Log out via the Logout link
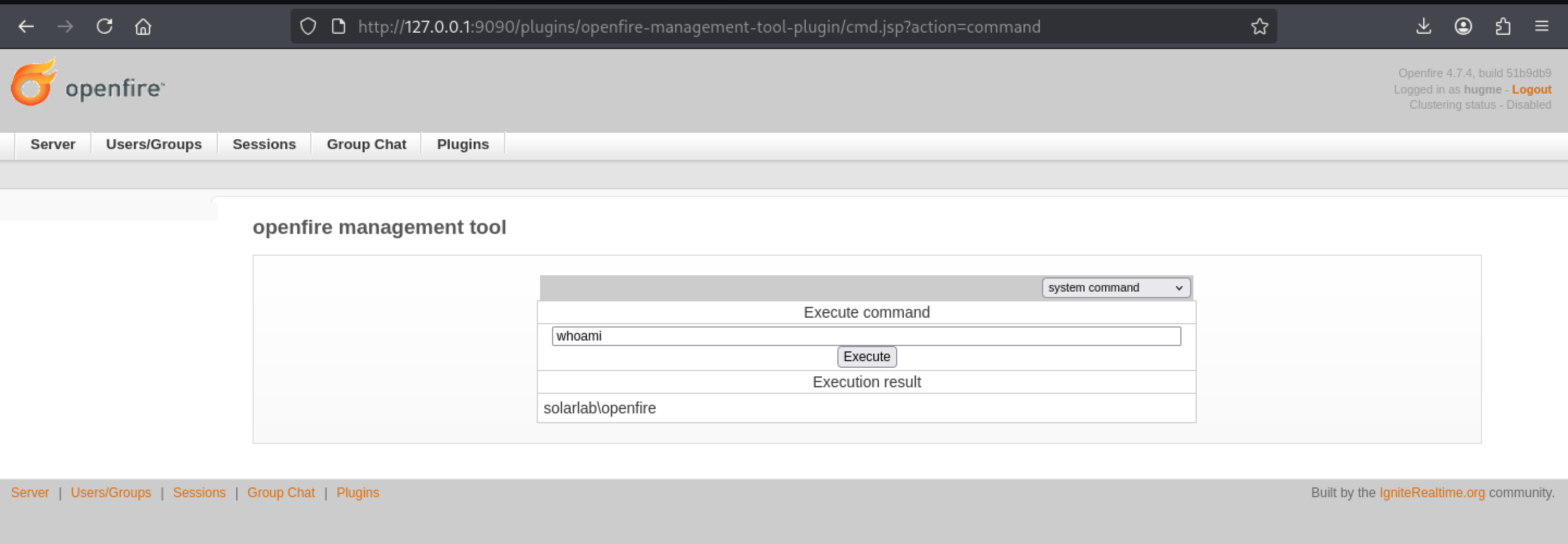 (x=1531, y=89)
